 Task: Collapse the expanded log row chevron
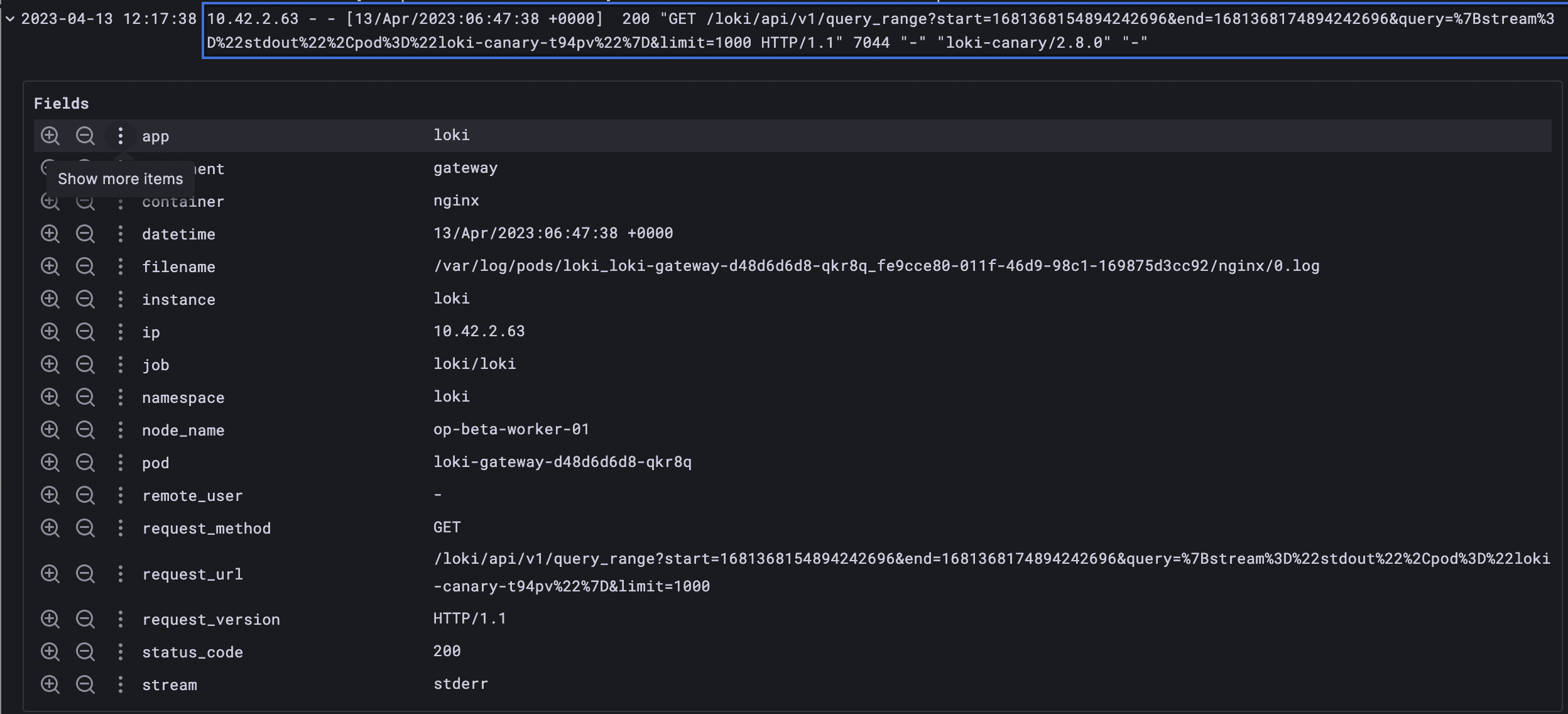[x=10, y=19]
